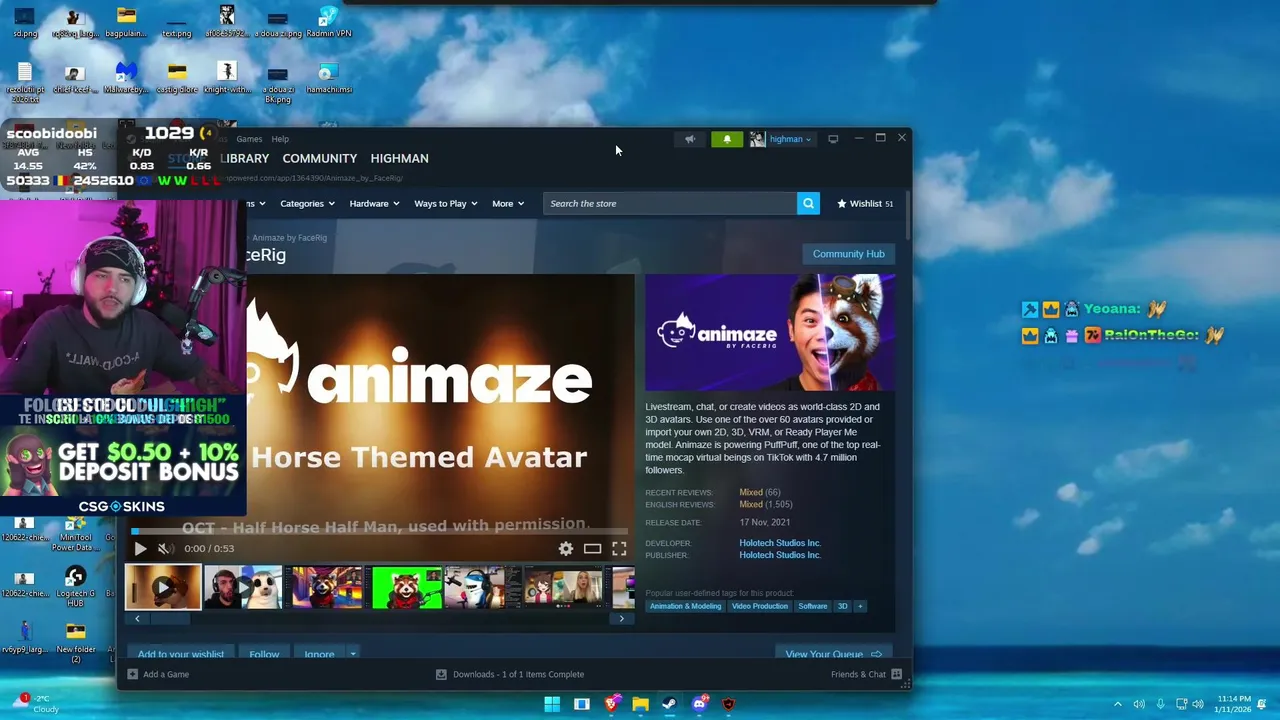1280x720 pixels.
Task: Go to the COMMUNITY tab
Action: click(319, 158)
